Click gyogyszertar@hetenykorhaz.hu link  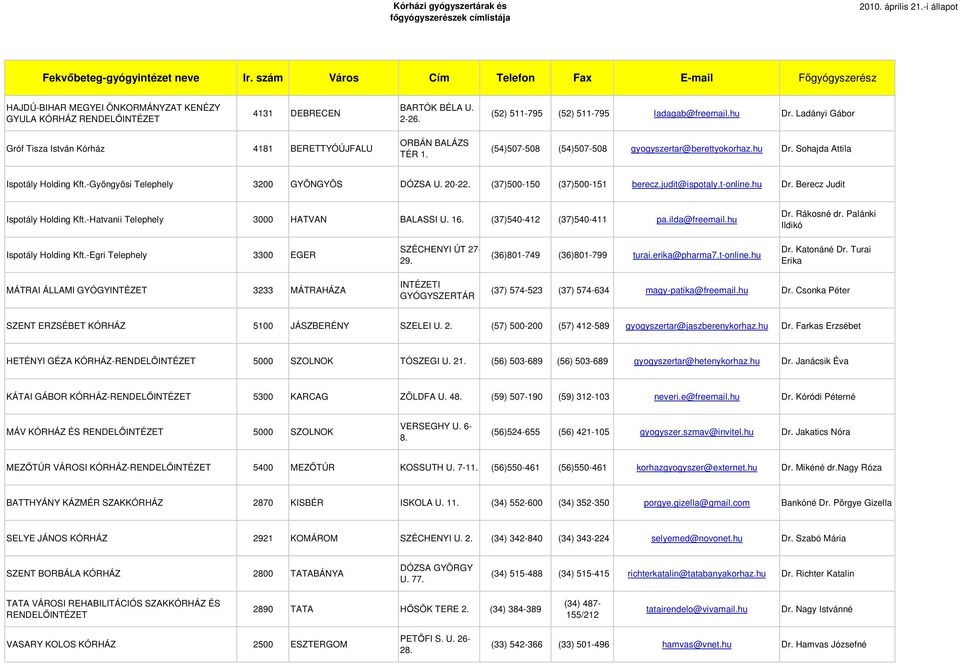point(696,361)
